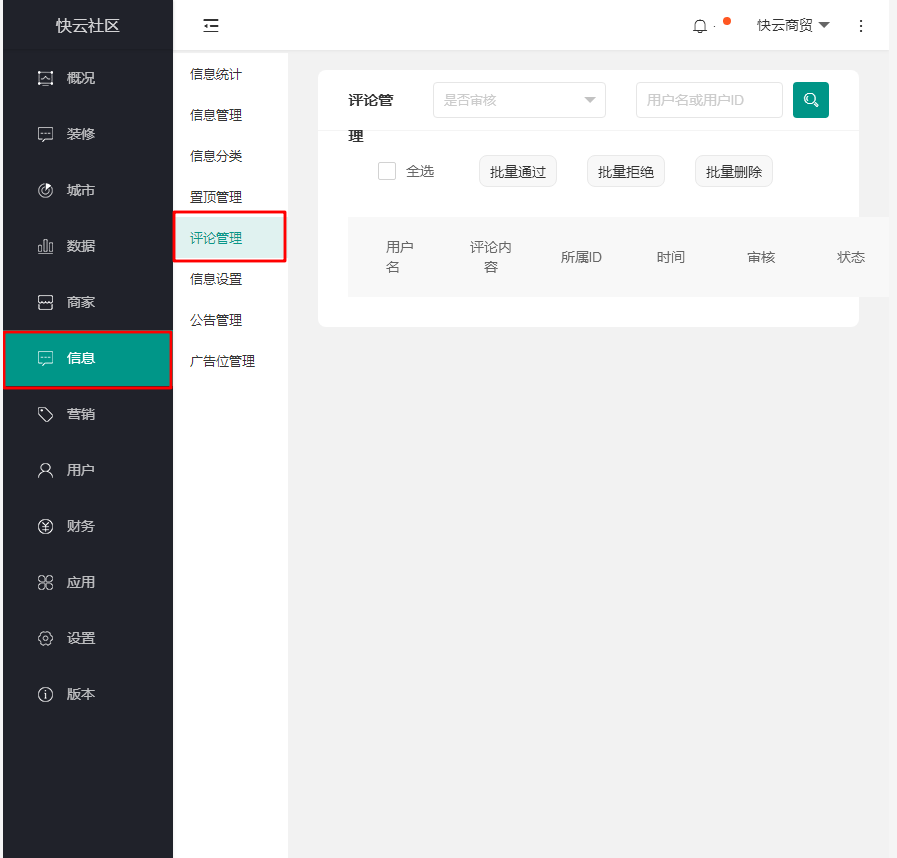Viewport: 897px width, 858px height.
Task: Switch to 置顶管理 submenu item
Action: tap(216, 197)
